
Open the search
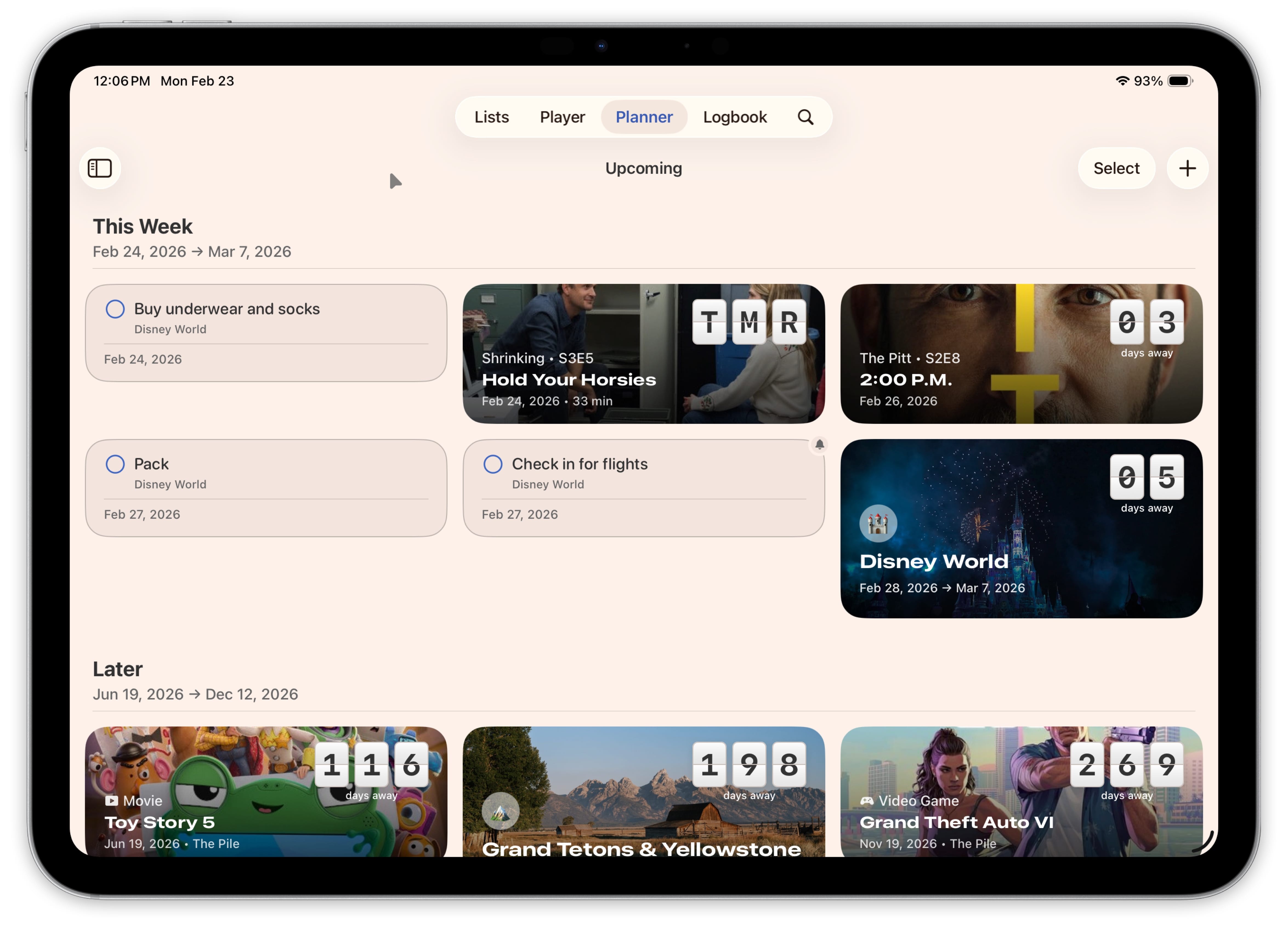tap(805, 117)
